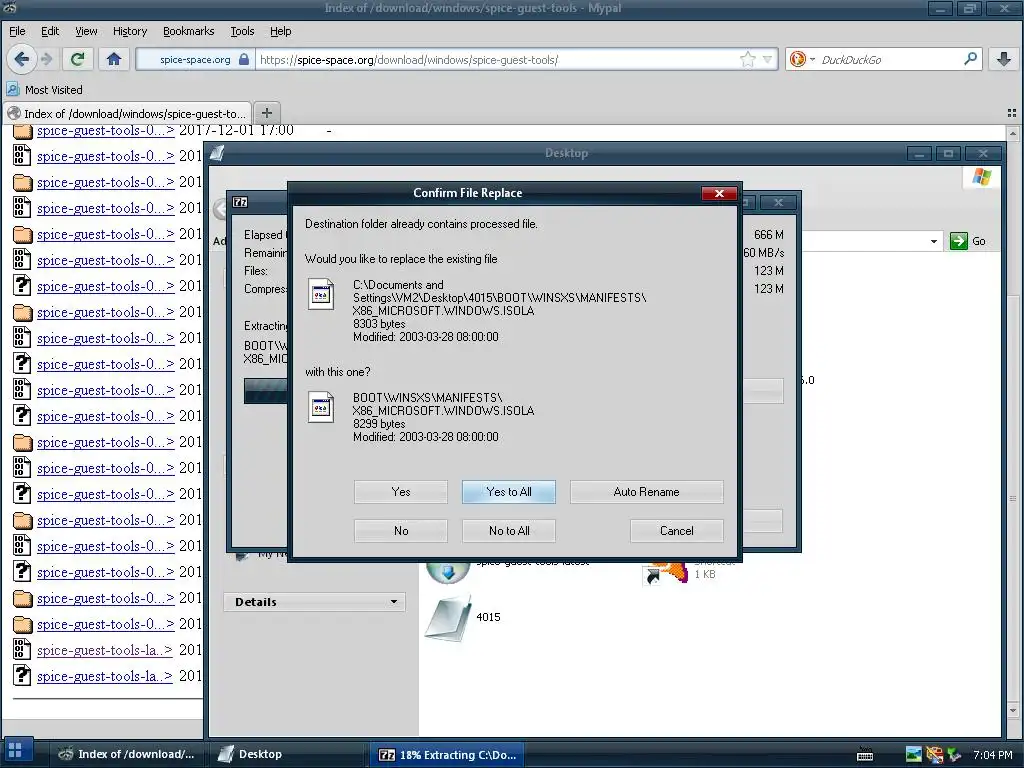Select the Index of /download tab
This screenshot has width=1024, height=768.
pyautogui.click(x=127, y=113)
